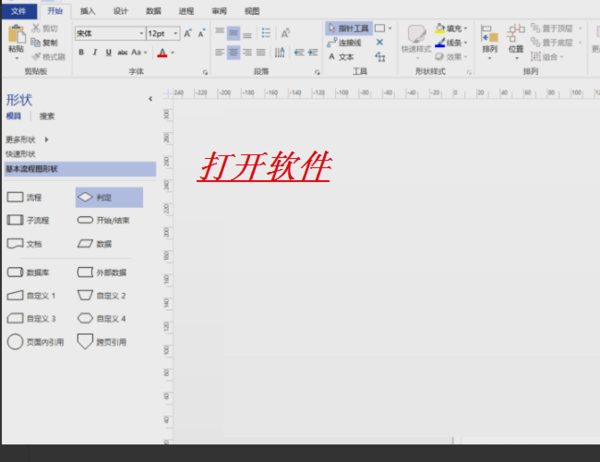Select Quick Shapes (快速形状) stencil
This screenshot has height=462, width=600.
[20, 154]
